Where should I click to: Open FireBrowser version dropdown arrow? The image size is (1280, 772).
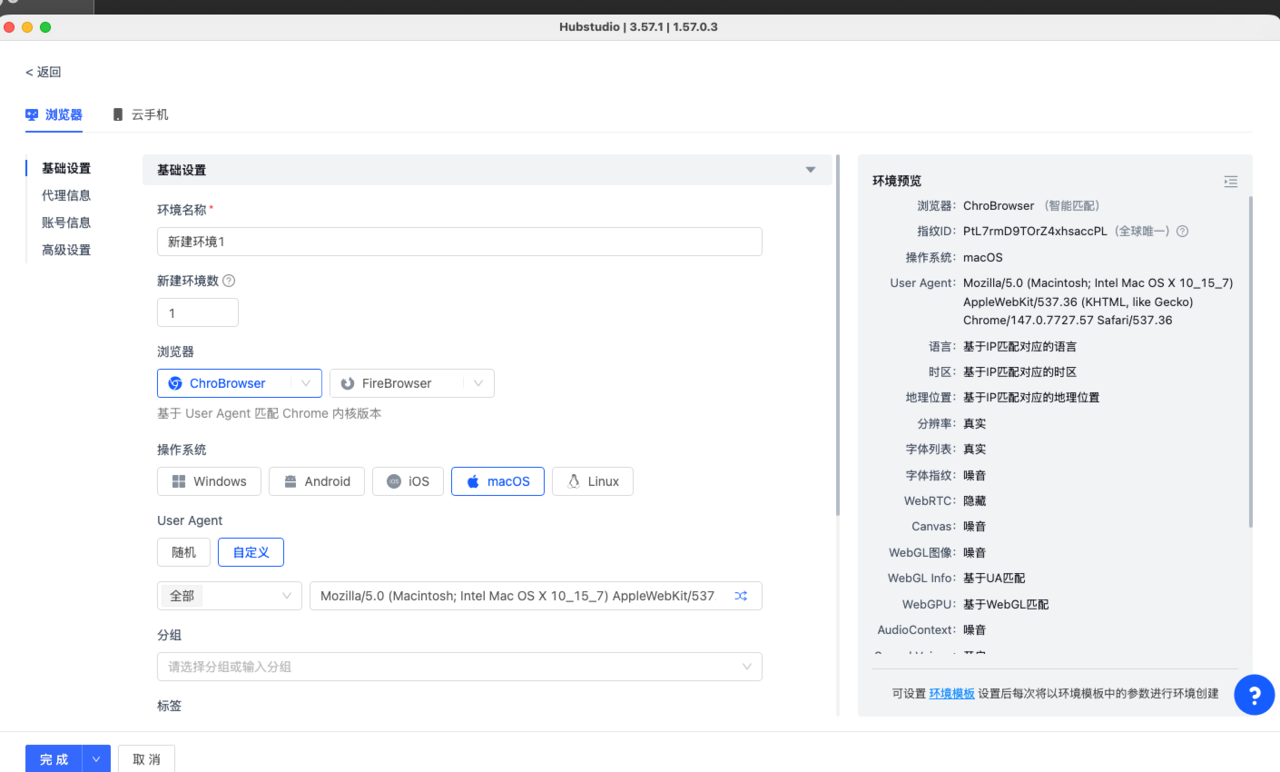(478, 383)
